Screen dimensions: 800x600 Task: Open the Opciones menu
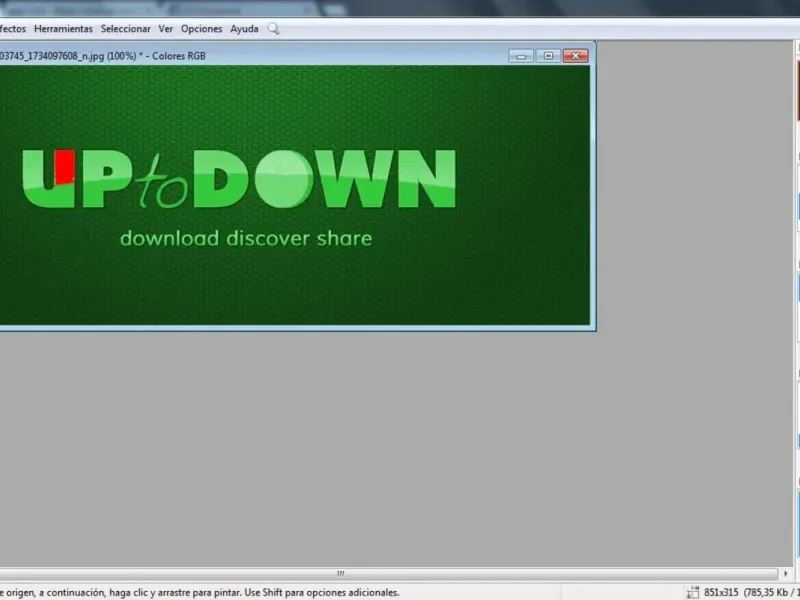[202, 29]
